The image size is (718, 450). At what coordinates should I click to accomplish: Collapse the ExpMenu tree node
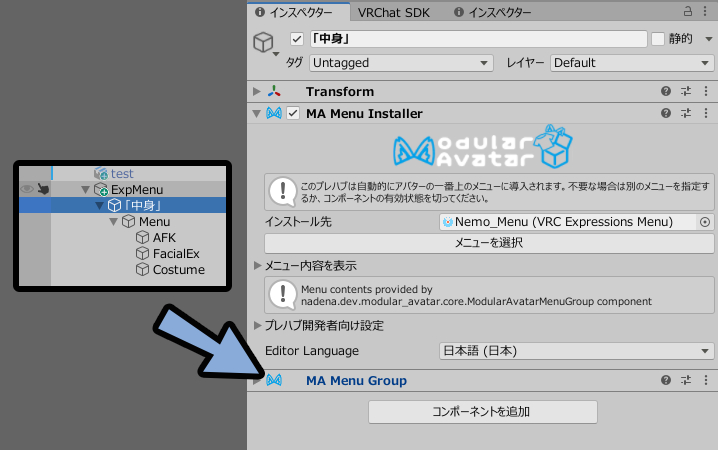click(x=86, y=190)
